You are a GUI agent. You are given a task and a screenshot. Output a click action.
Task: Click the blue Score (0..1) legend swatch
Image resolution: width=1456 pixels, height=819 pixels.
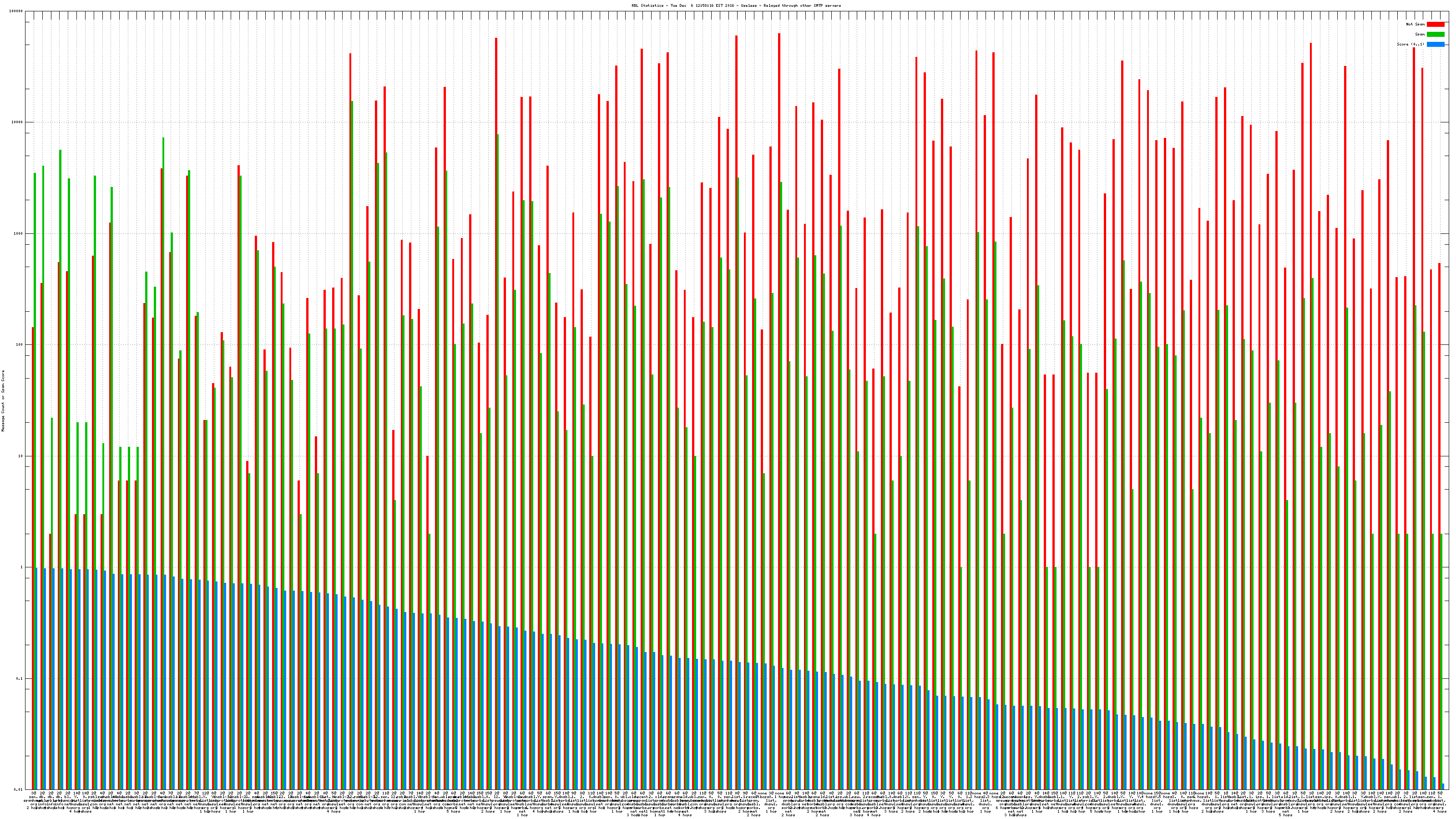click(1435, 44)
